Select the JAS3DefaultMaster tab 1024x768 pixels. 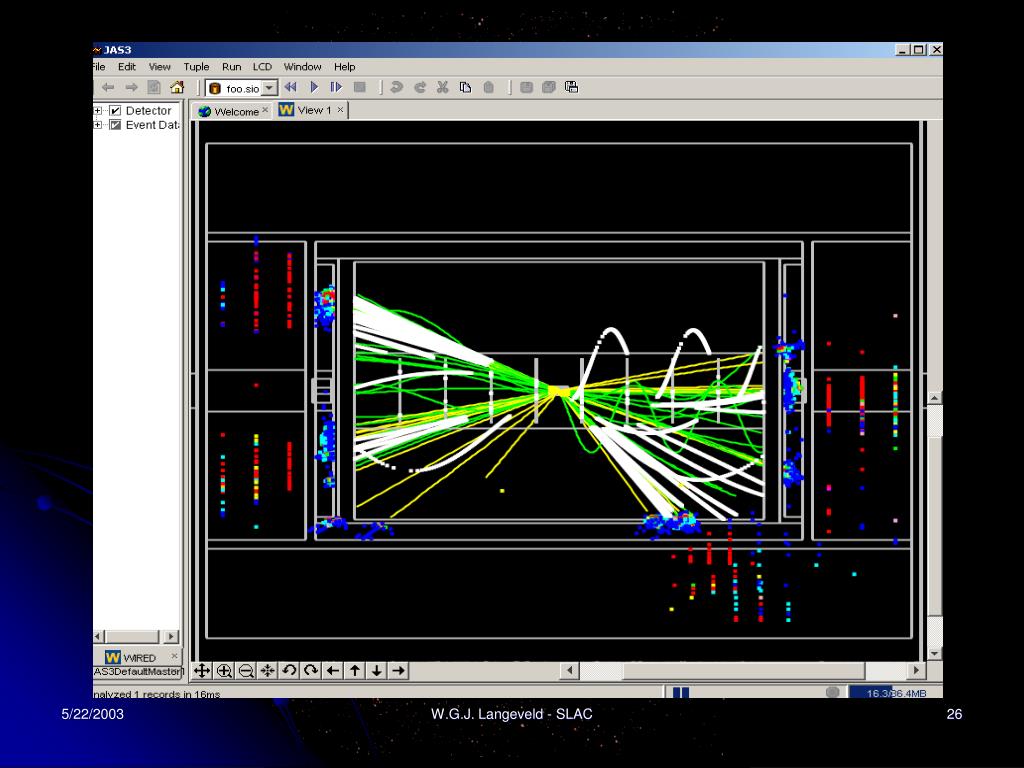click(138, 671)
